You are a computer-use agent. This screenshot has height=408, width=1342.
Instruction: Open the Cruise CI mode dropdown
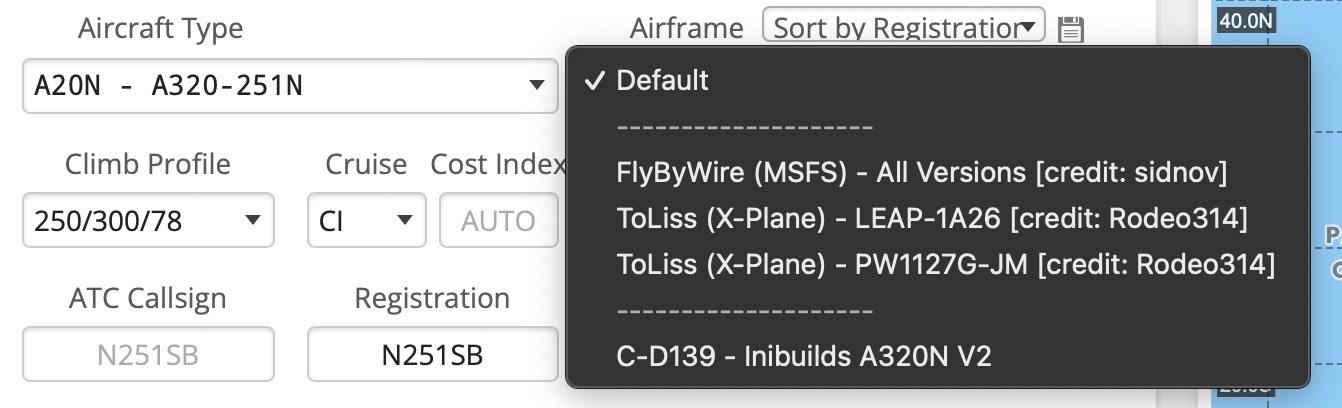click(366, 220)
